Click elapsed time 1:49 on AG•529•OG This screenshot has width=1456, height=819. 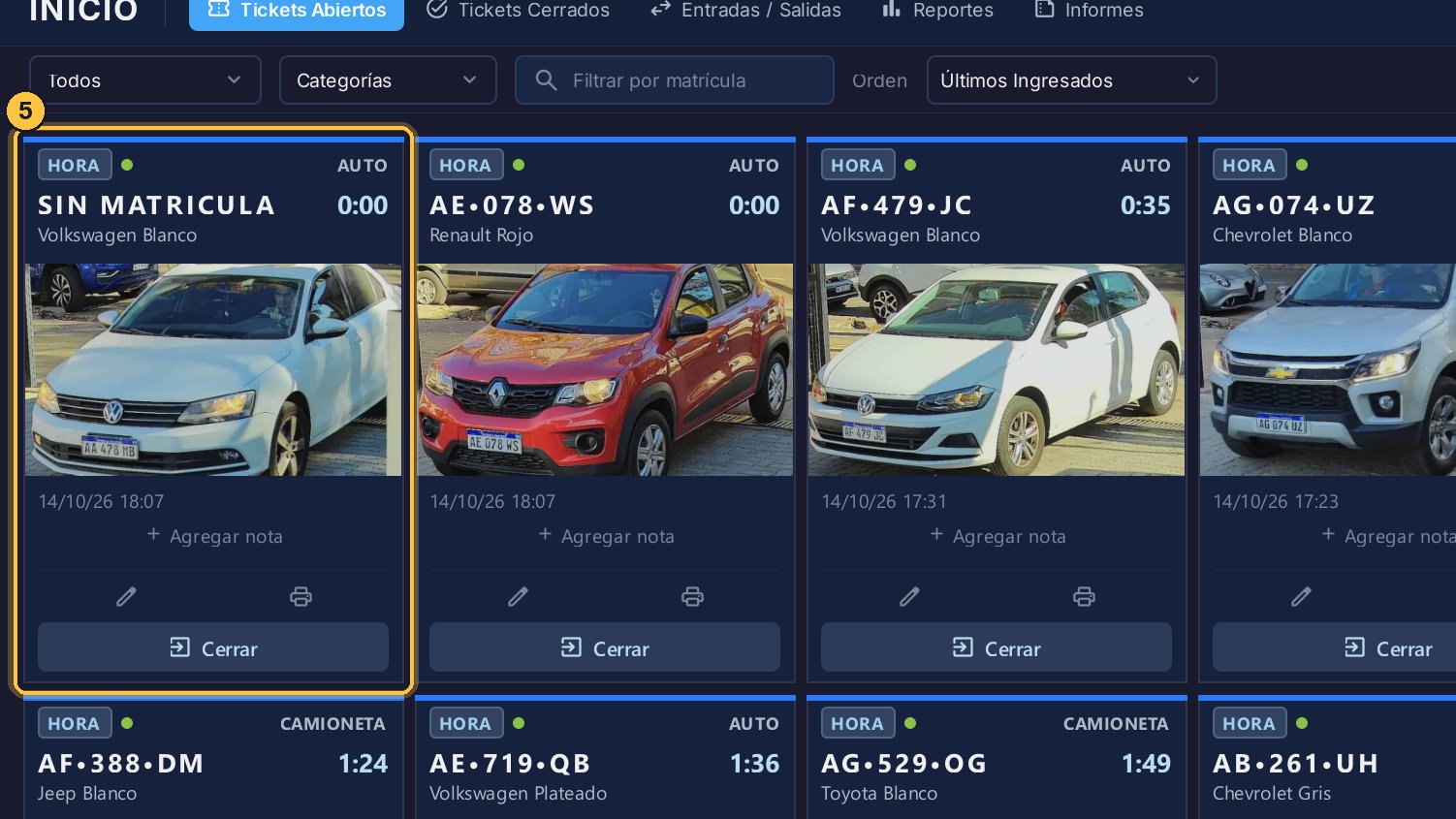(x=1146, y=764)
